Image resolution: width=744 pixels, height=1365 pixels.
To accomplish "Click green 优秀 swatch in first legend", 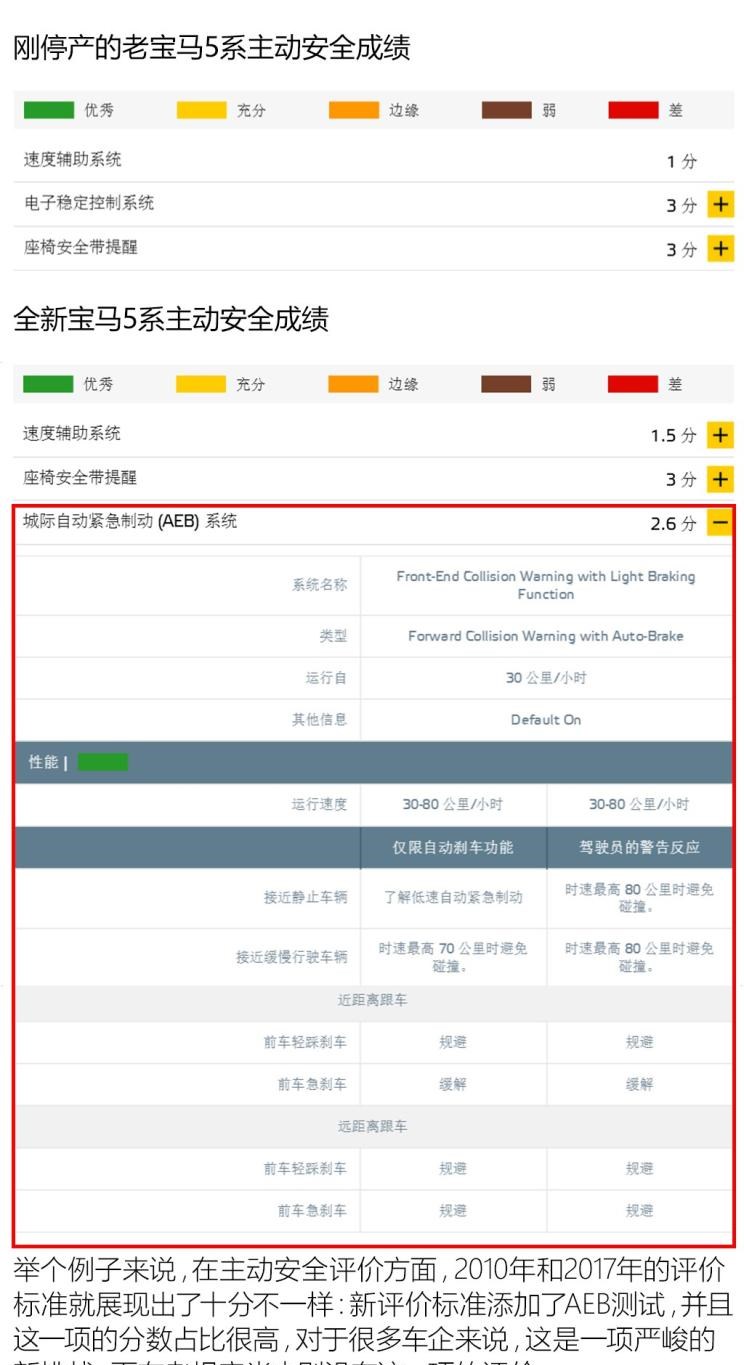I will point(49,110).
